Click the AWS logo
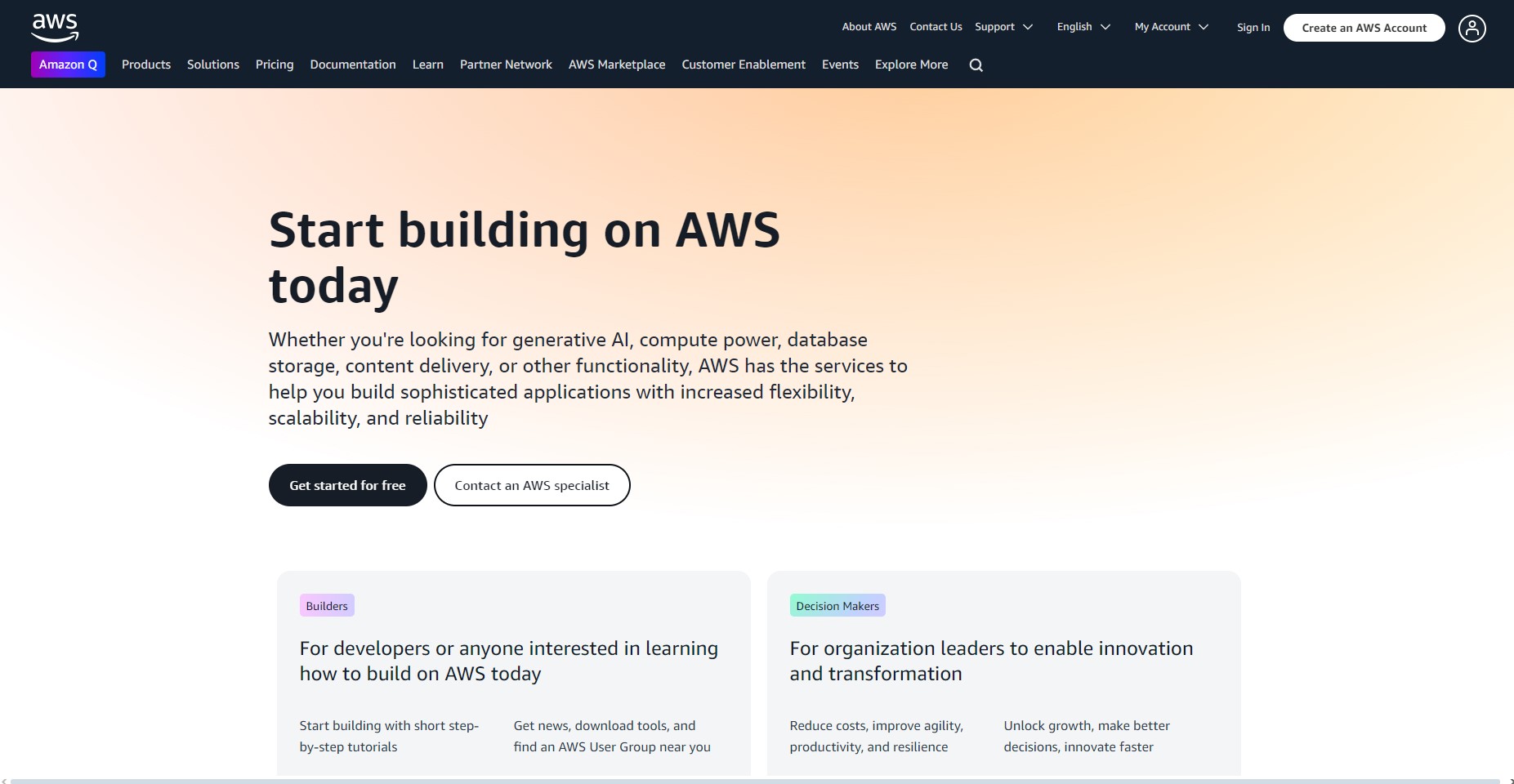Viewport: 1514px width, 784px height. (x=55, y=28)
